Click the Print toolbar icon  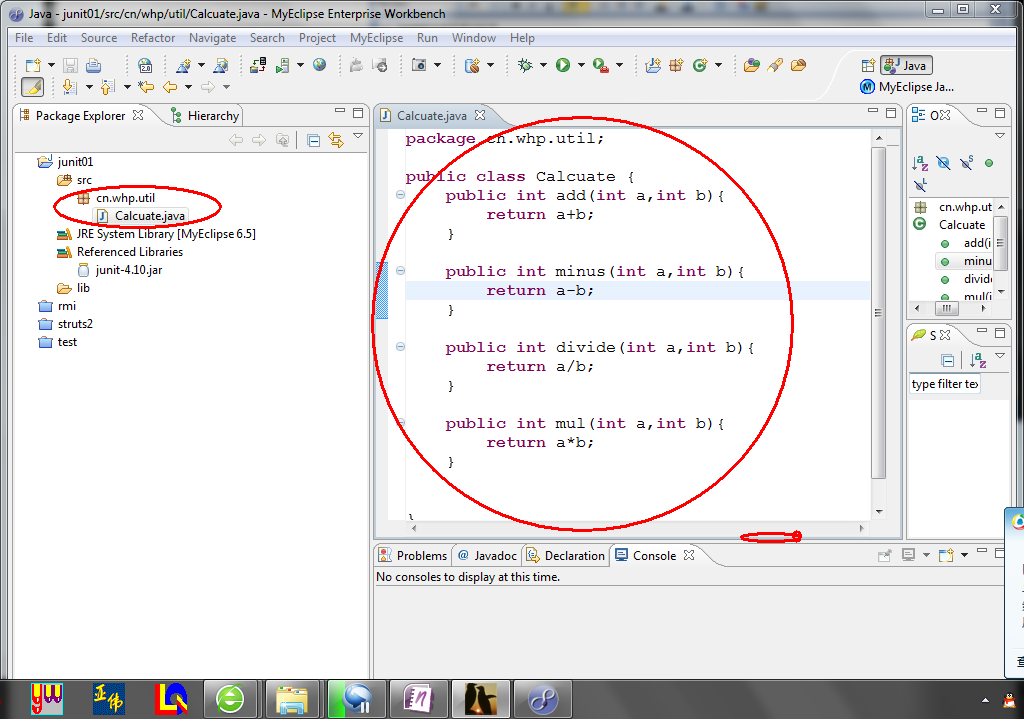click(x=93, y=65)
